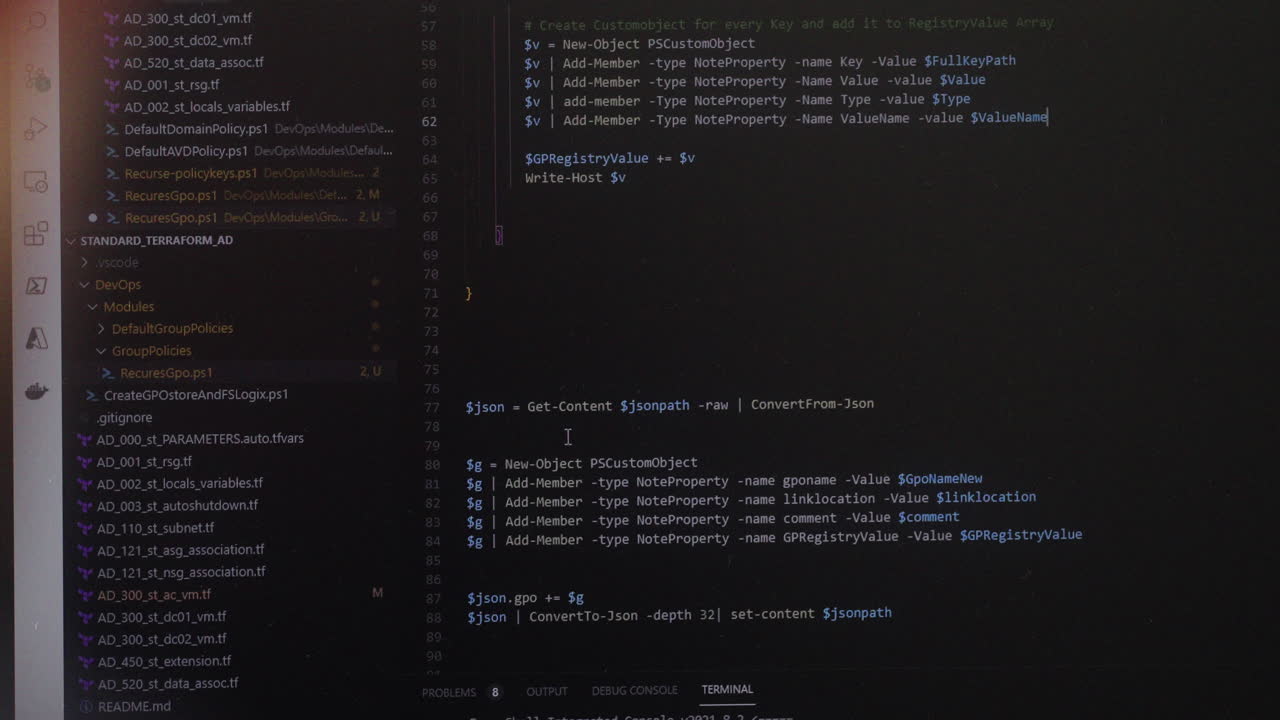Screen dimensions: 1280x720
Task: Open the Remote Explorer panel
Action: point(35,180)
